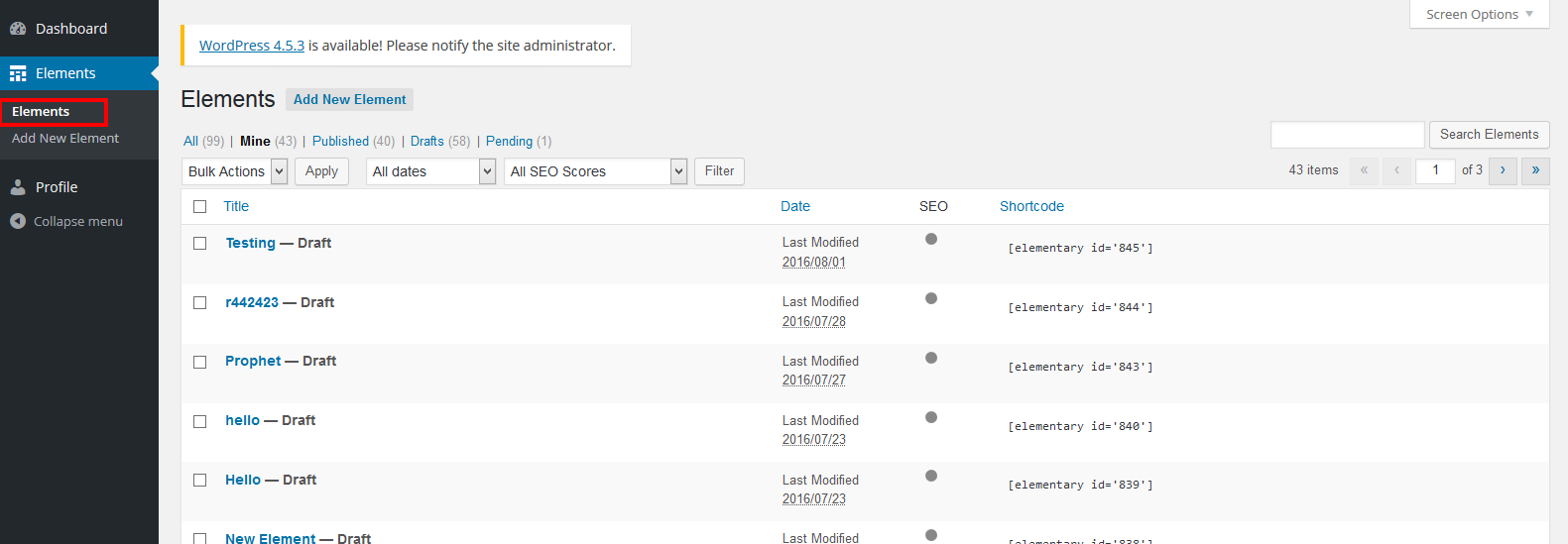Click Filter button

pos(719,171)
